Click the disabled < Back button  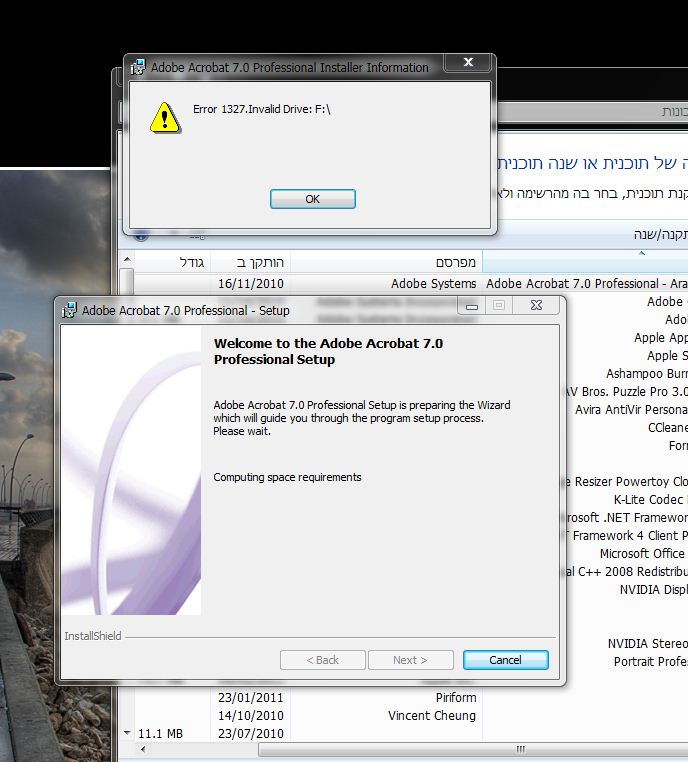pyautogui.click(x=323, y=660)
